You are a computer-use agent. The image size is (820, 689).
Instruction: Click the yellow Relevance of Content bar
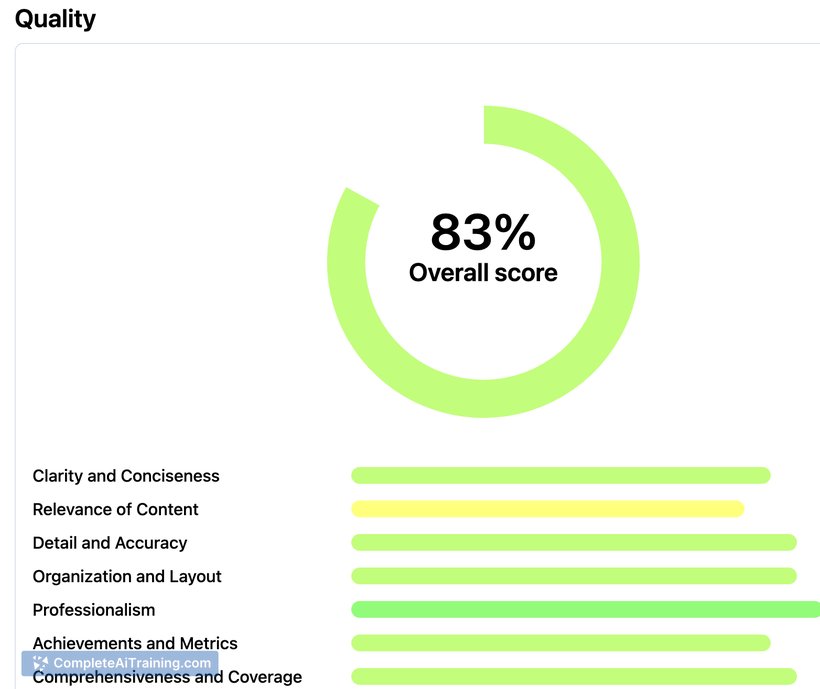coord(548,509)
